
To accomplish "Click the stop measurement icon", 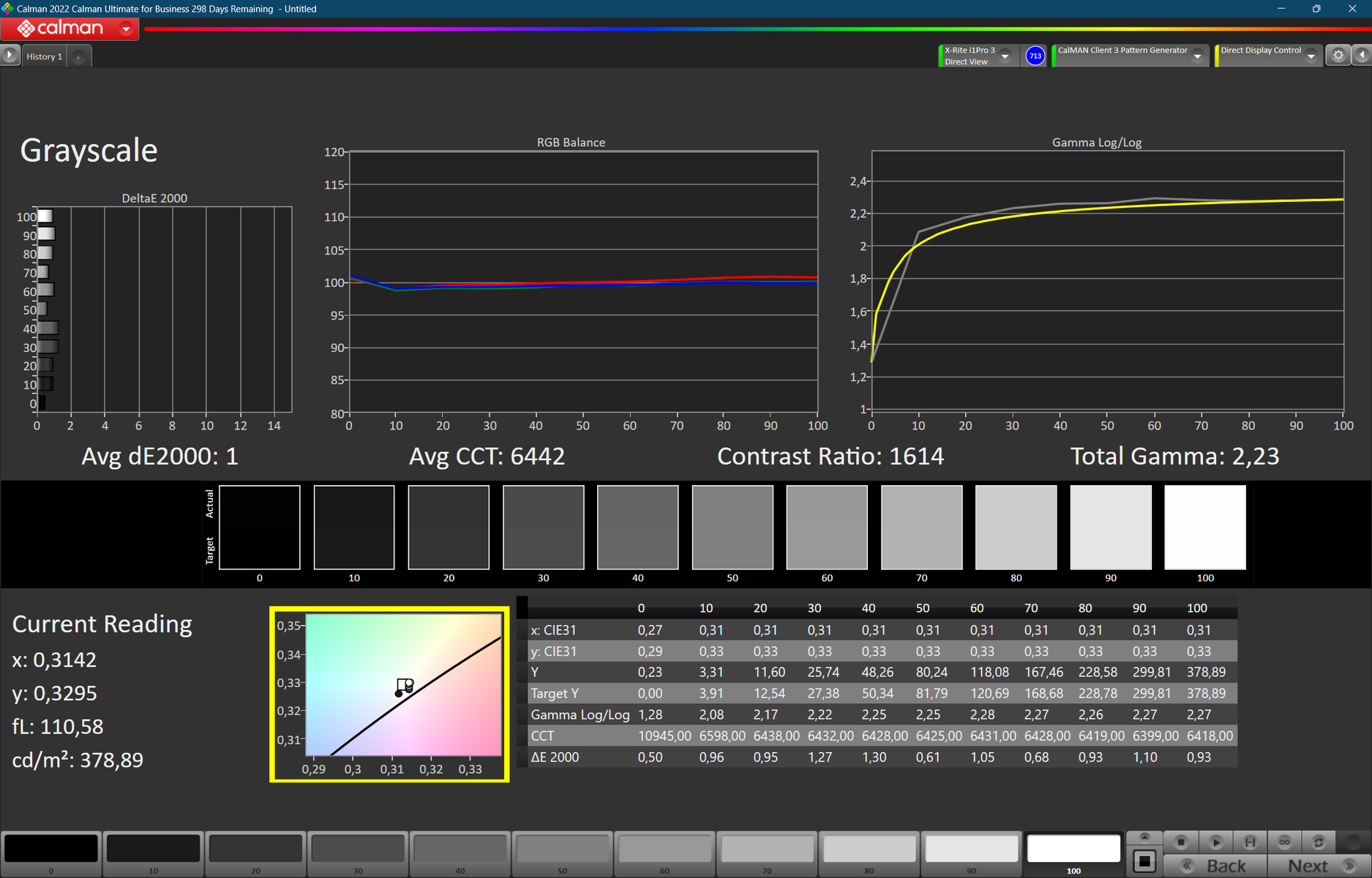I will click(1180, 842).
